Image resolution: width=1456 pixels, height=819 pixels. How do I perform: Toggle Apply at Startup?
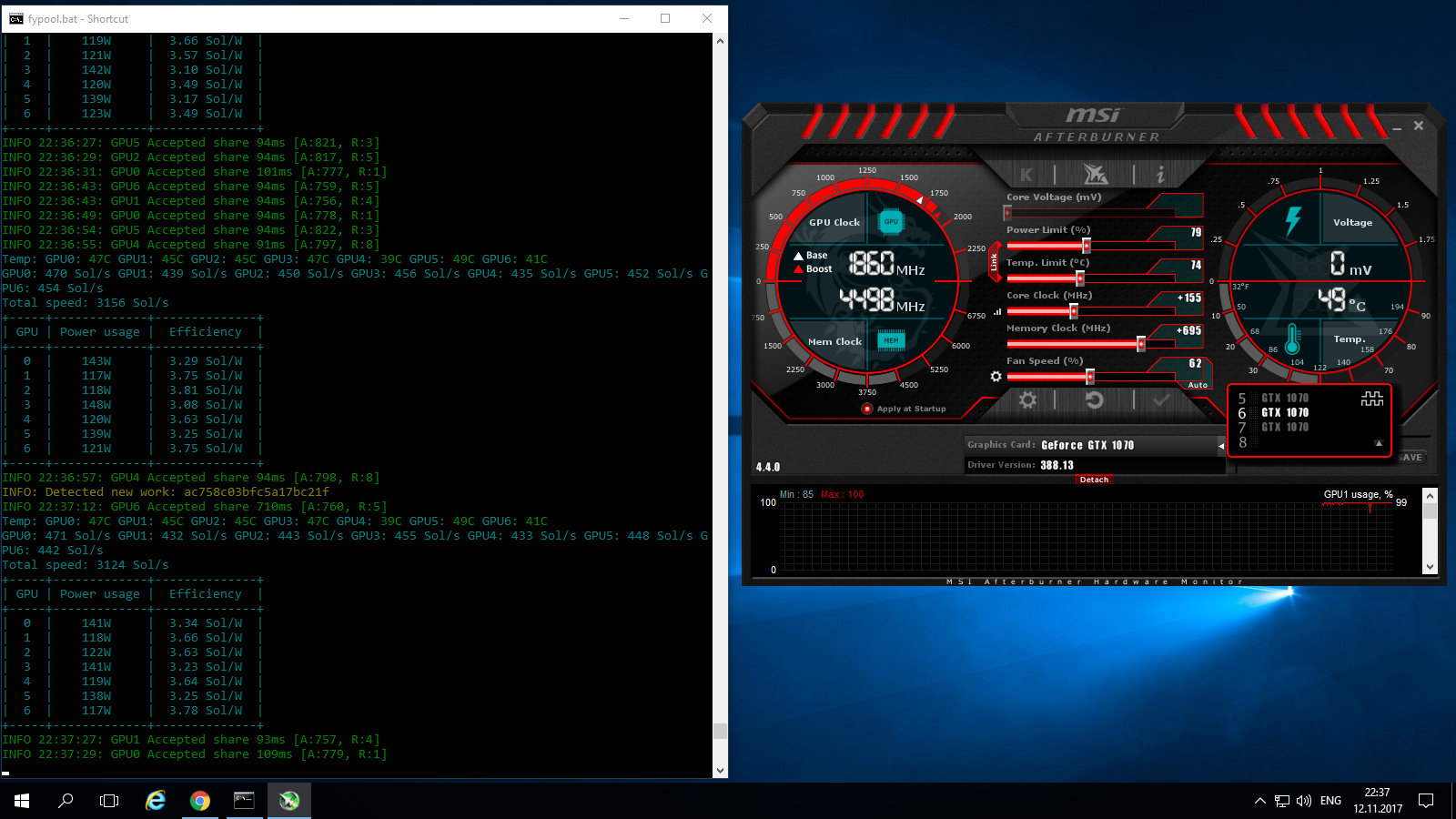pos(867,409)
